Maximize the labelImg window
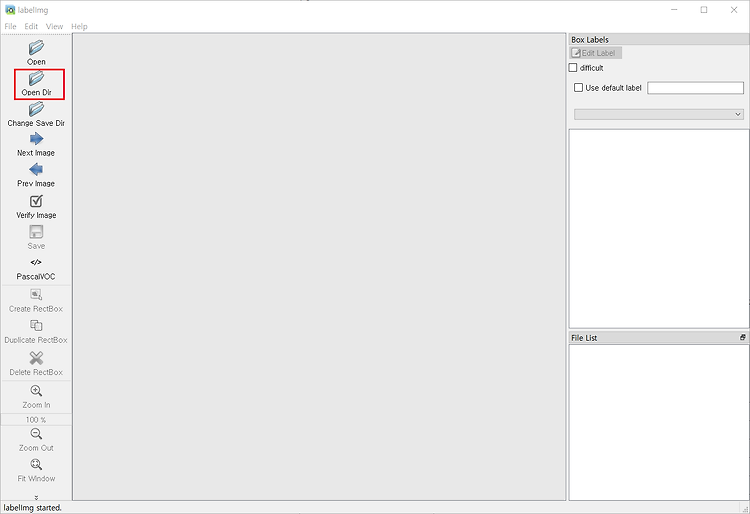 704,10
